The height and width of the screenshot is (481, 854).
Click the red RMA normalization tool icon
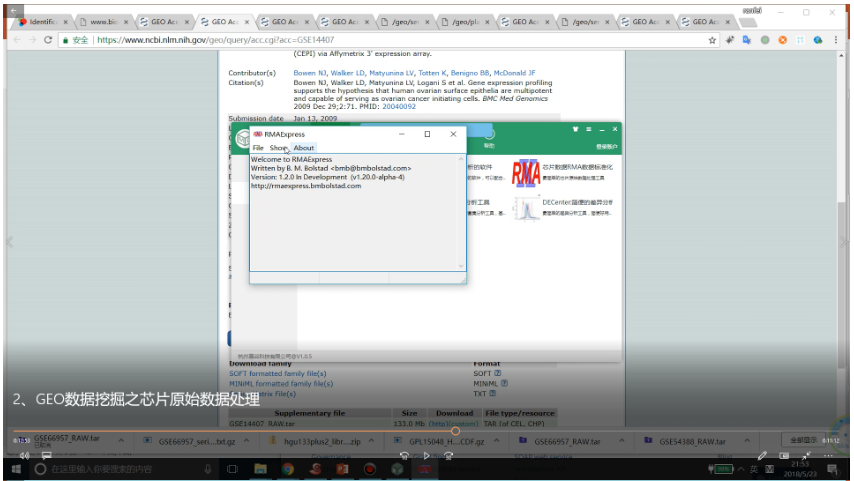pos(526,173)
